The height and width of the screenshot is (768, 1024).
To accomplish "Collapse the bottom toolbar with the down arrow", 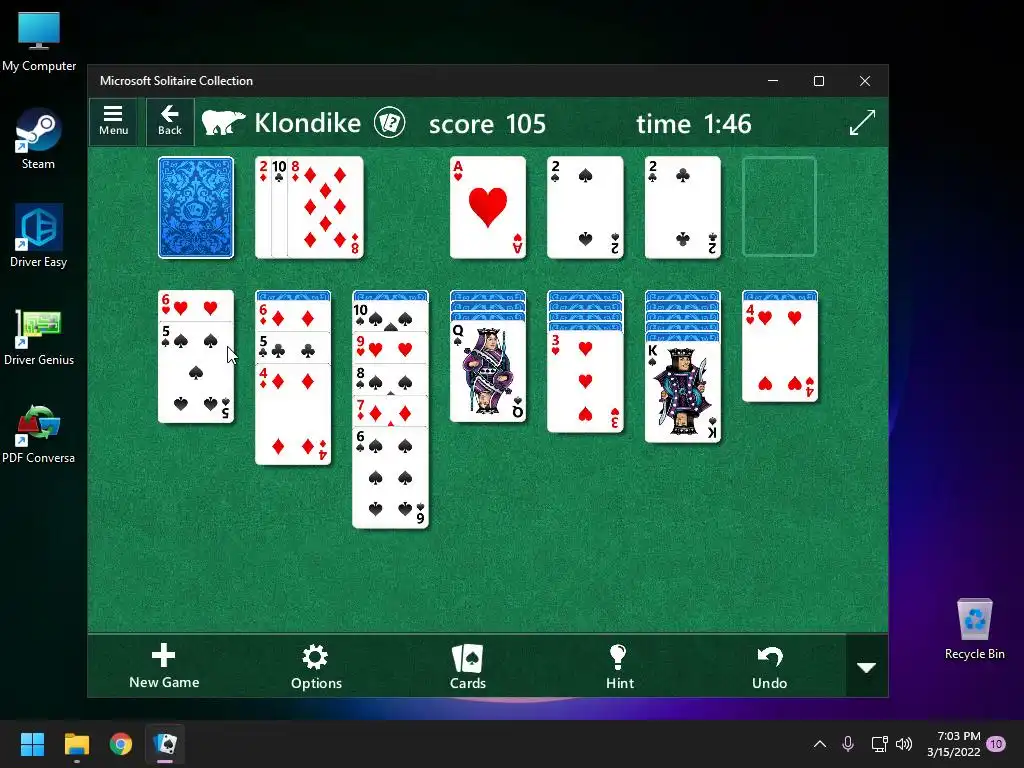I will click(x=867, y=667).
